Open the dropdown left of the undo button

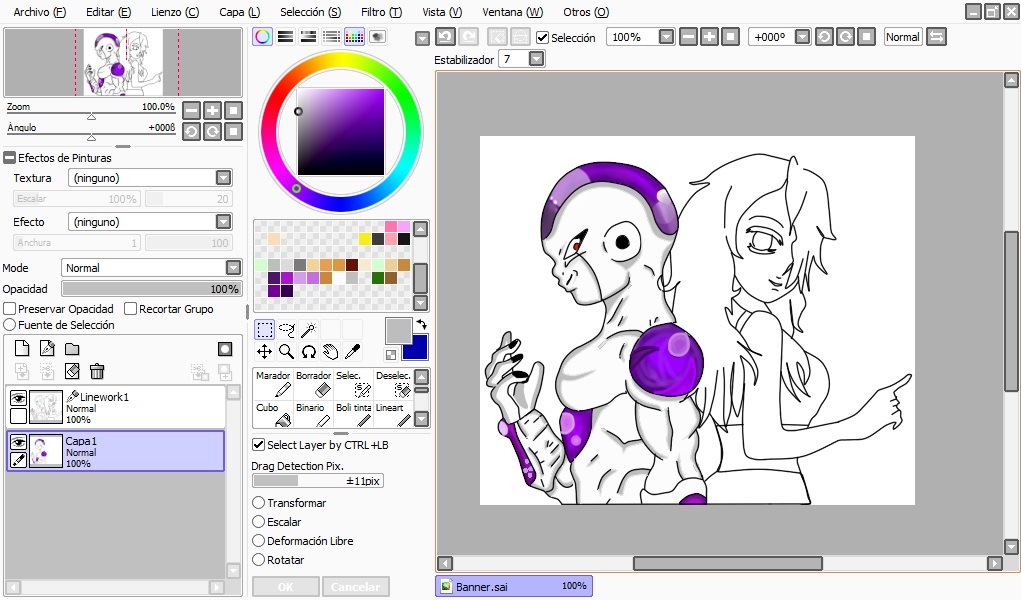423,39
